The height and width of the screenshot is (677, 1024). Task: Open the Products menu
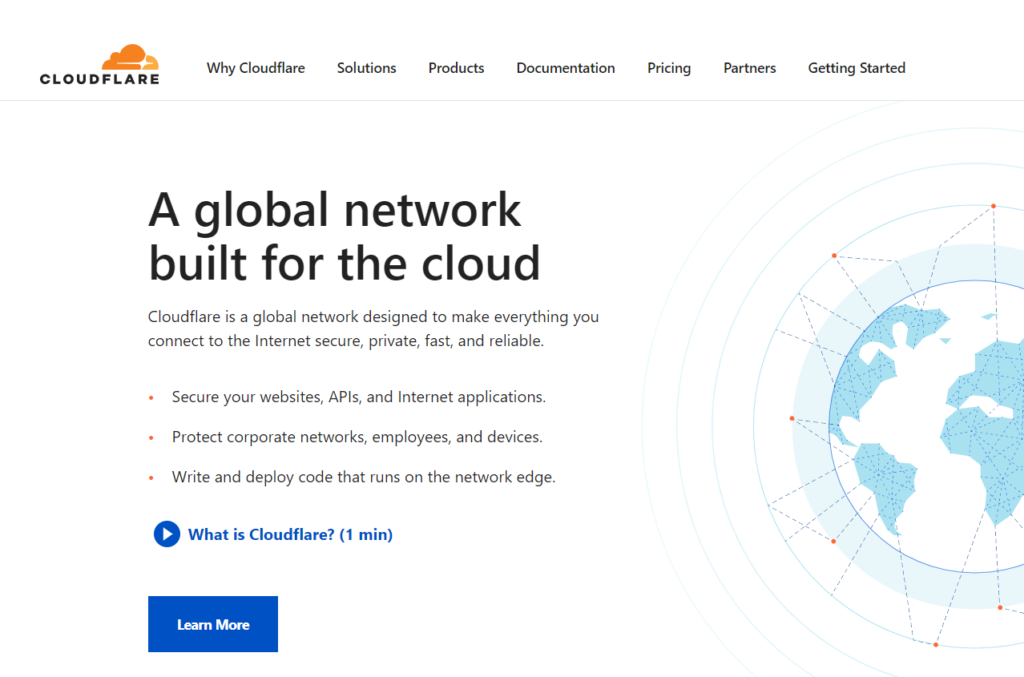[456, 68]
